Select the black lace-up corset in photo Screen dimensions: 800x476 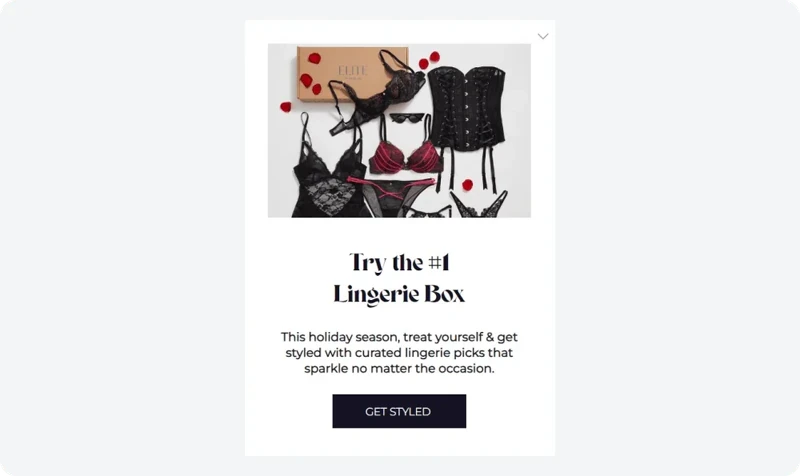click(467, 108)
